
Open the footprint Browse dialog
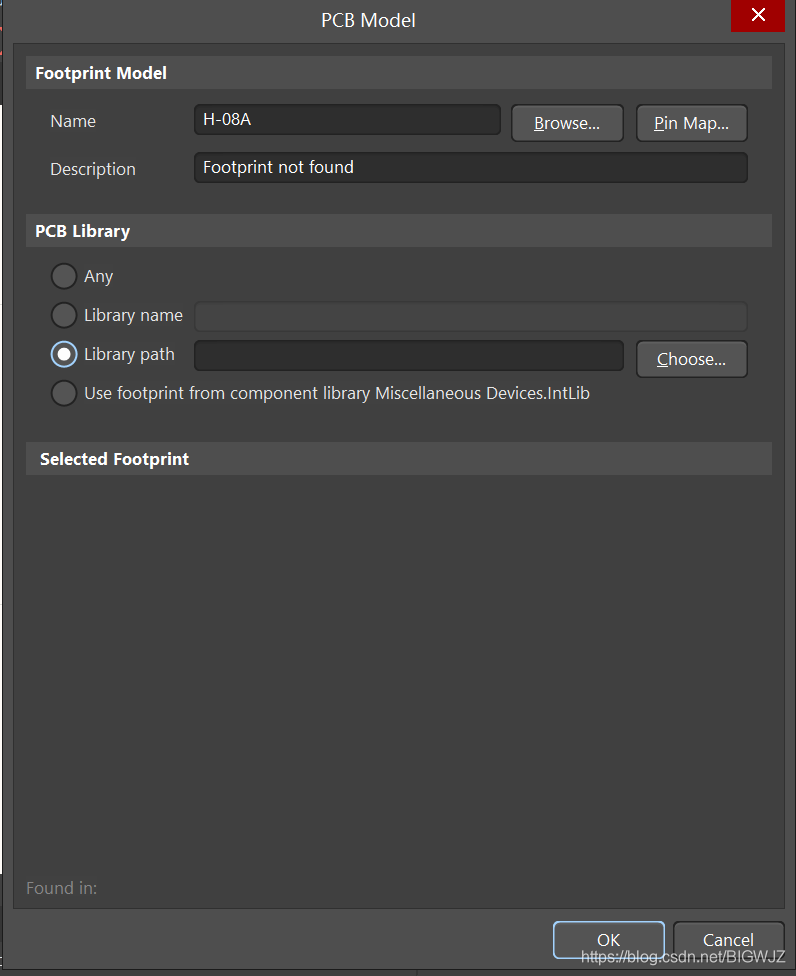[x=567, y=123]
